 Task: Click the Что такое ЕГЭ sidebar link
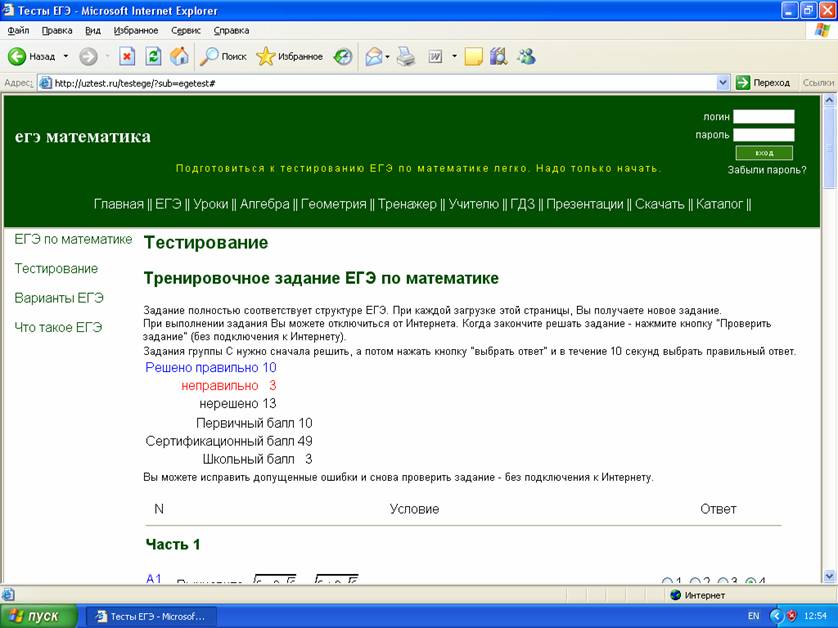[58, 327]
